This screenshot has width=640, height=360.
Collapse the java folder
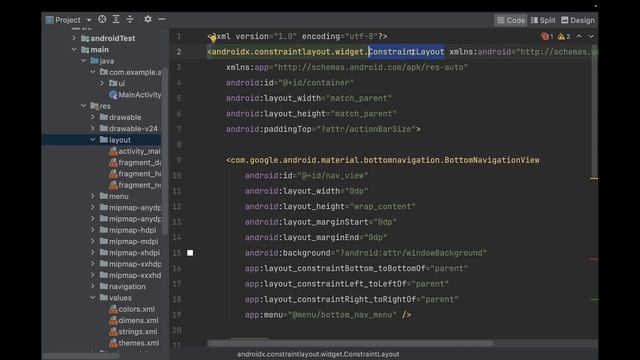pos(83,60)
